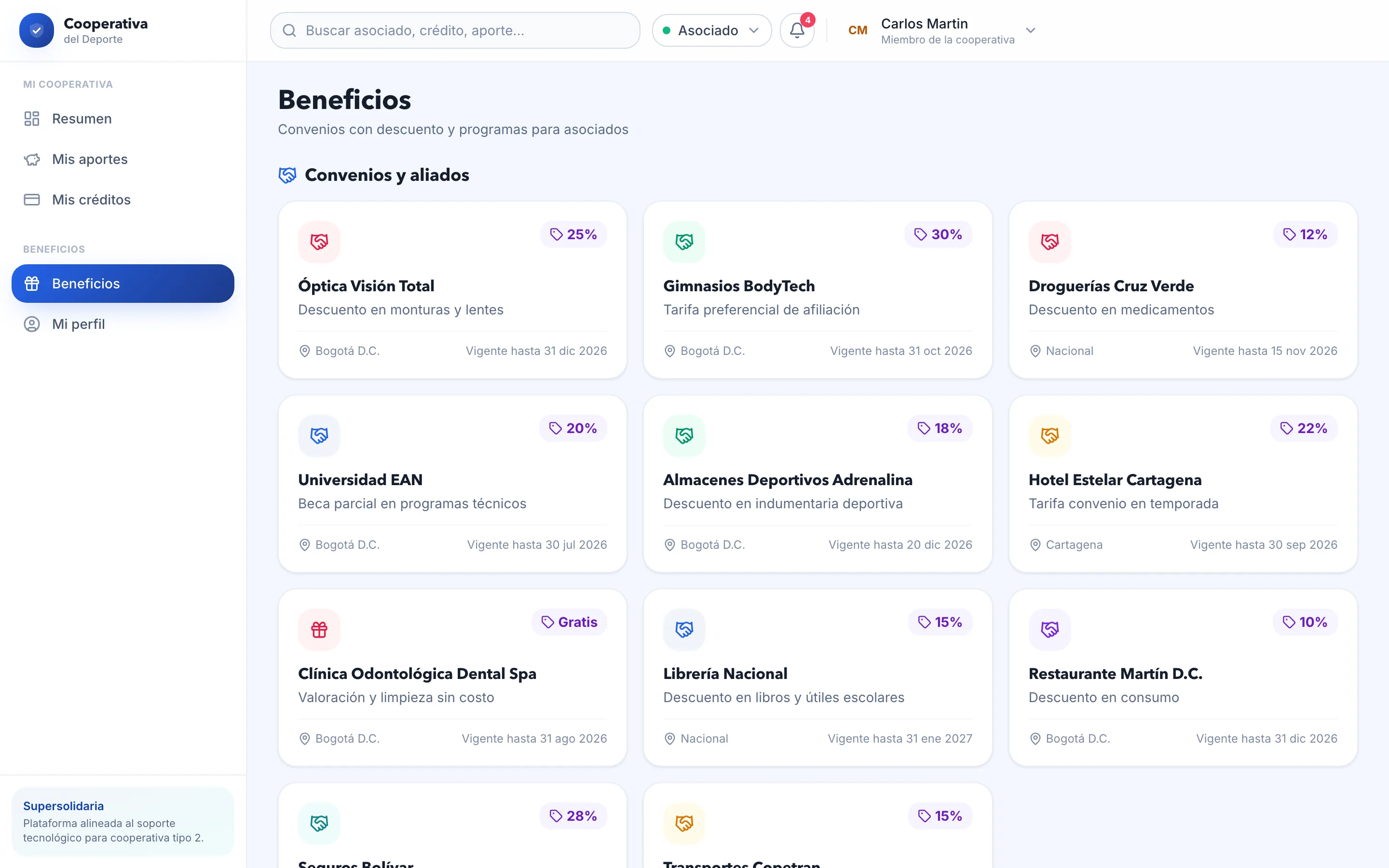Screen dimensions: 1389x868
Task: Open the Óptica Visión Total agreement title
Action: click(366, 286)
